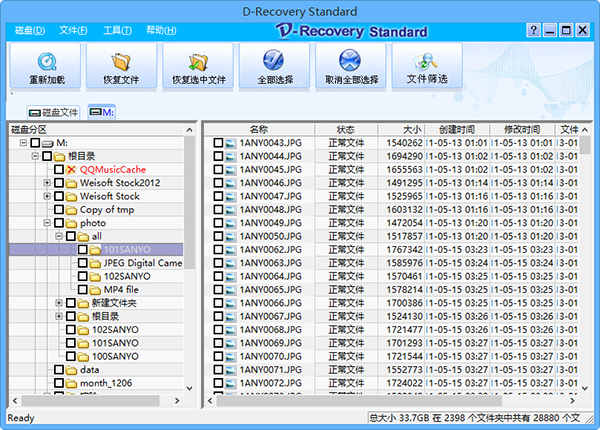
Task: Click the file list scroll down arrow
Action: click(x=585, y=388)
